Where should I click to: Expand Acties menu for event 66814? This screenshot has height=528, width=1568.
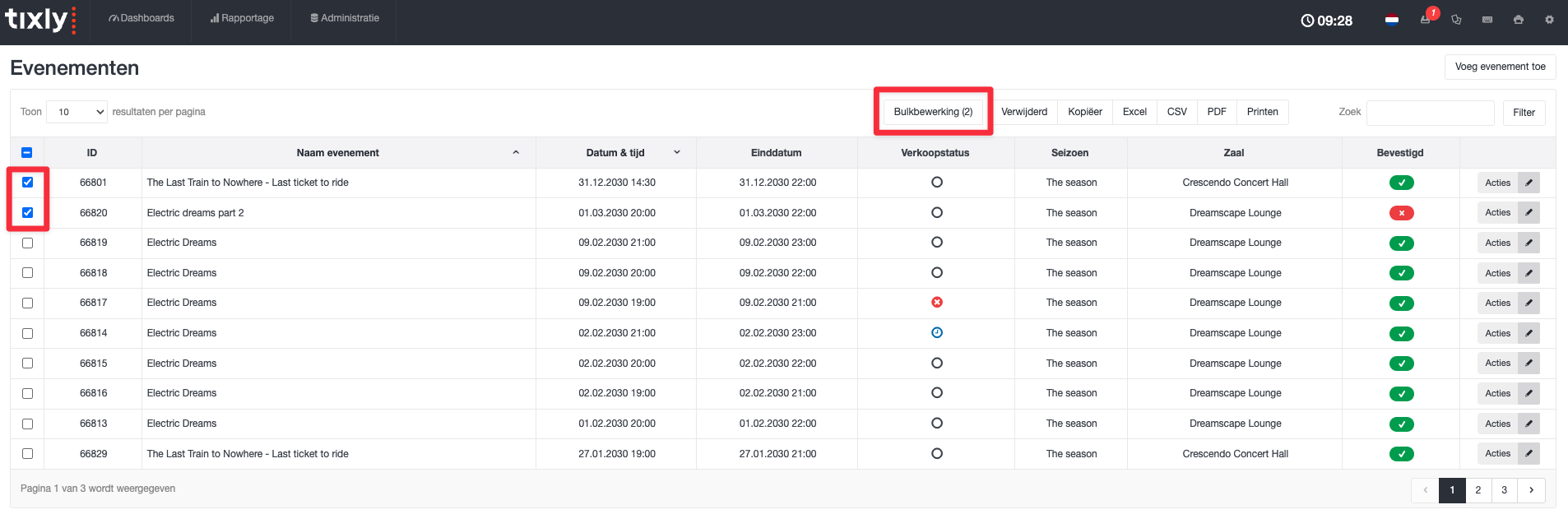click(1497, 333)
